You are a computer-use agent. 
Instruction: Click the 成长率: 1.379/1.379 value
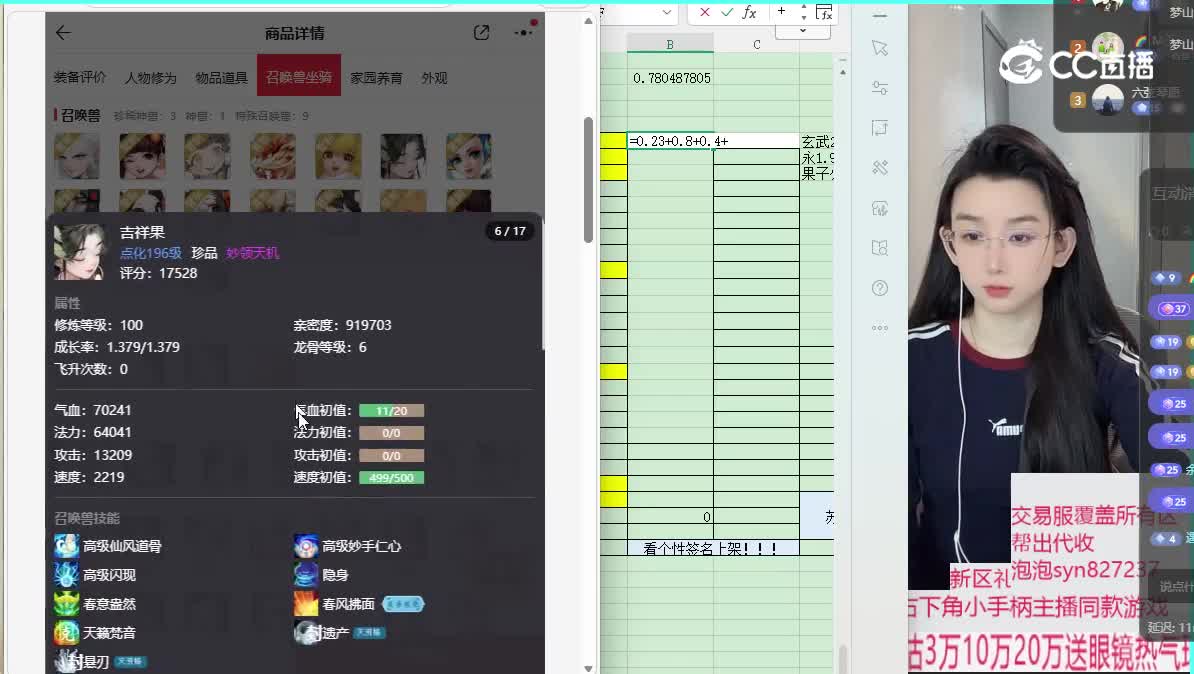coord(117,347)
